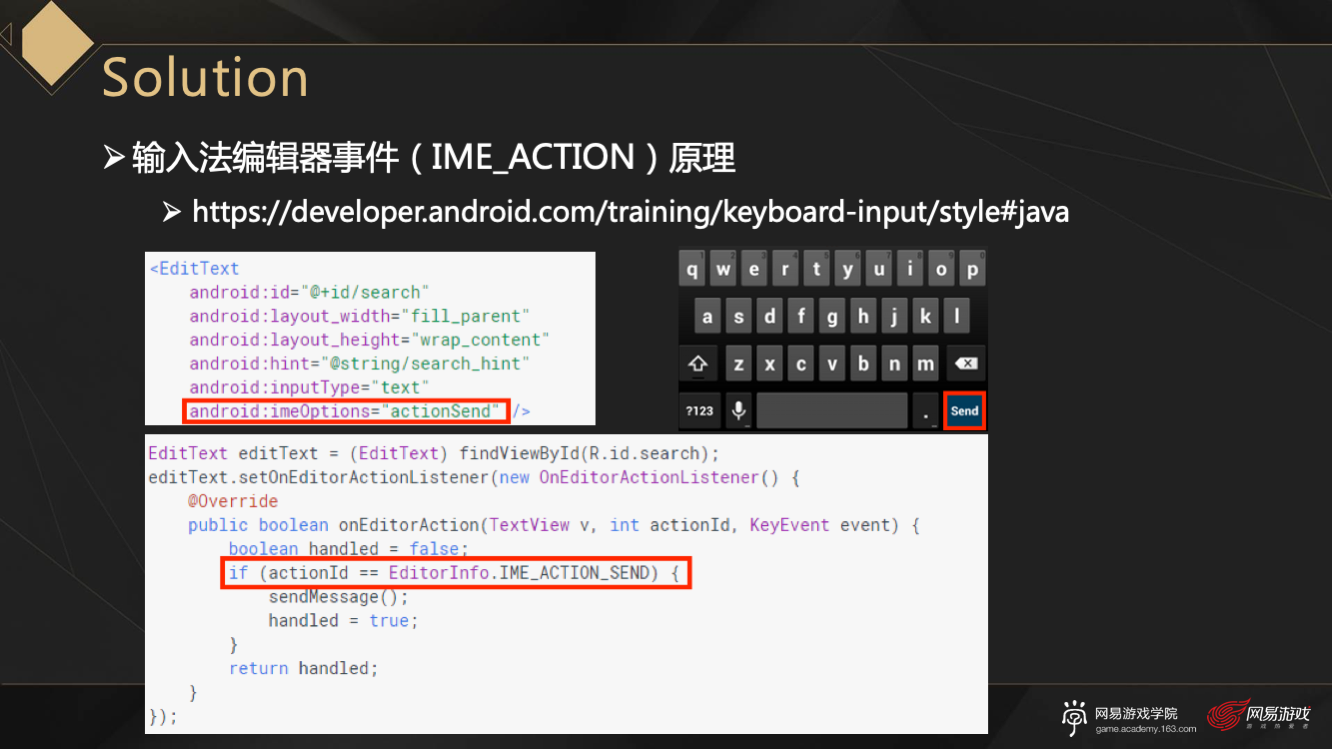Tap the letter p key

click(x=971, y=270)
